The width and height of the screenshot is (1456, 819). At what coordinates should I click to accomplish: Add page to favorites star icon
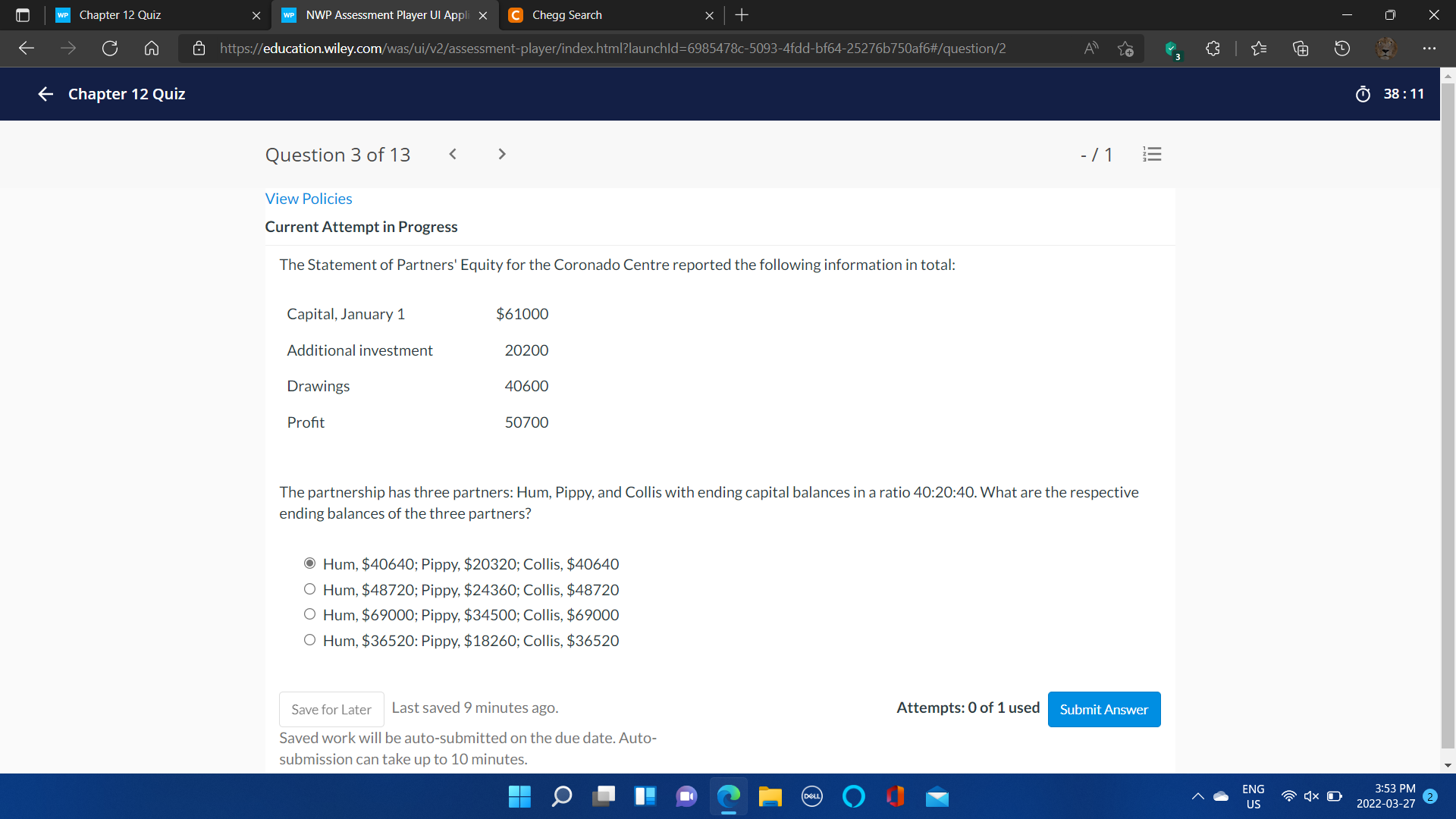(x=1125, y=49)
